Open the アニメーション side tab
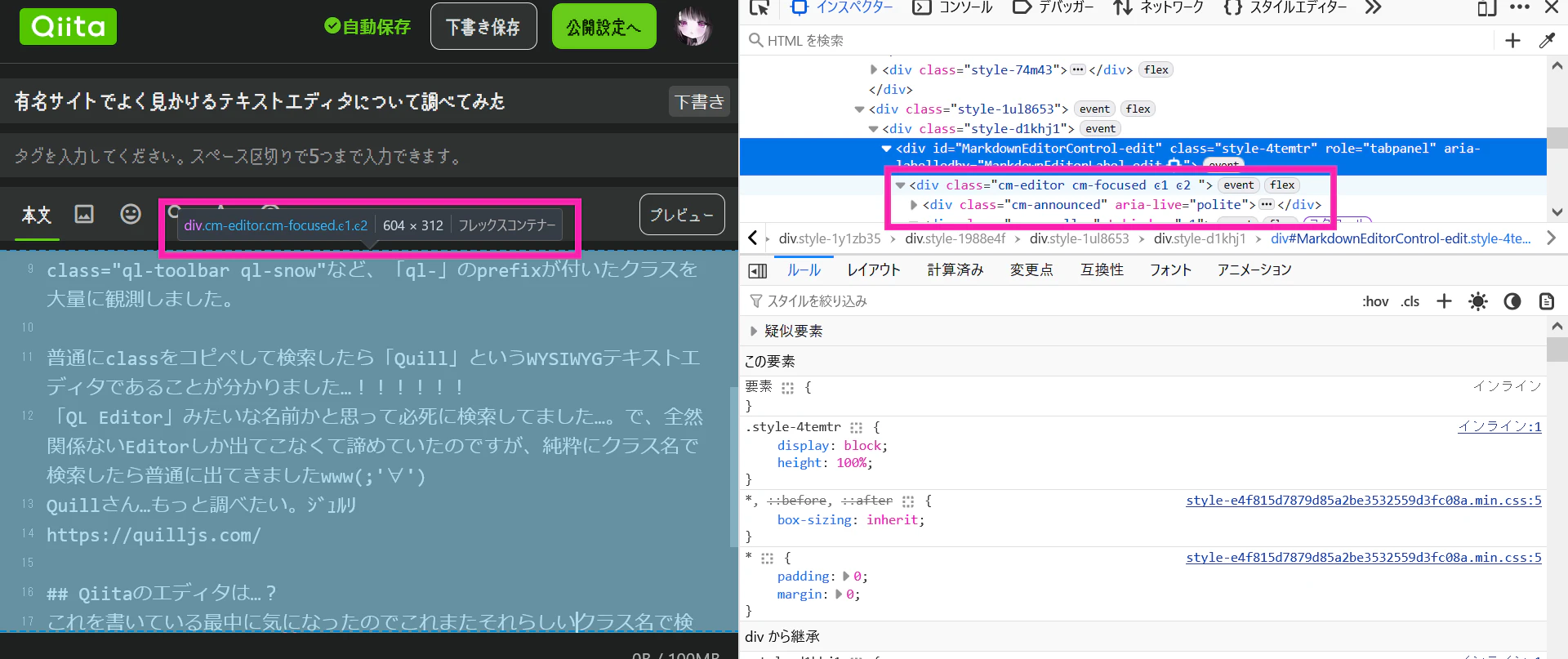This screenshot has height=659, width=1568. click(1254, 270)
